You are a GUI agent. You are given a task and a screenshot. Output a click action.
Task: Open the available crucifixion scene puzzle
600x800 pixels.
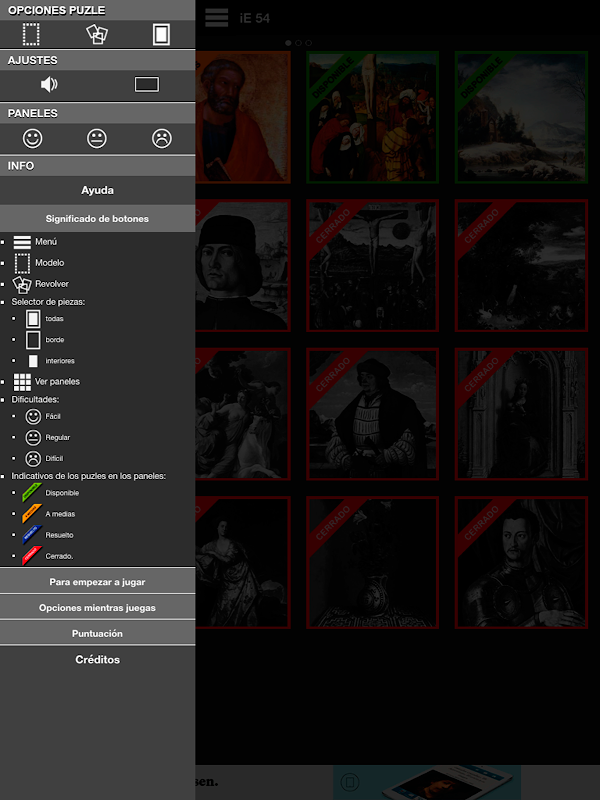[x=372, y=117]
